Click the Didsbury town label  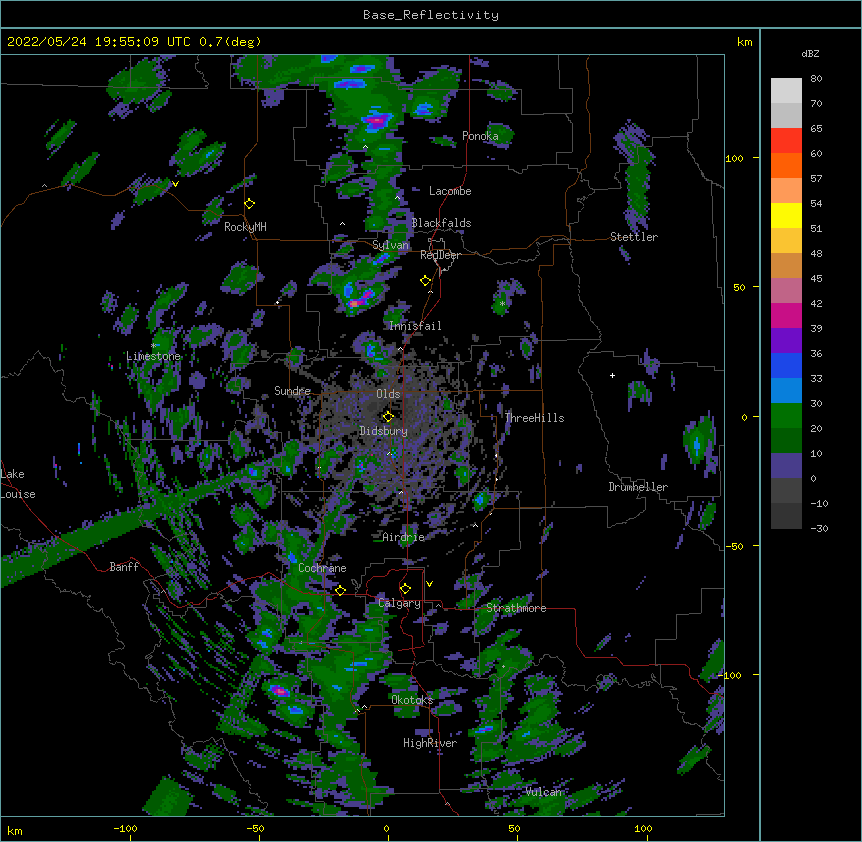(x=383, y=431)
